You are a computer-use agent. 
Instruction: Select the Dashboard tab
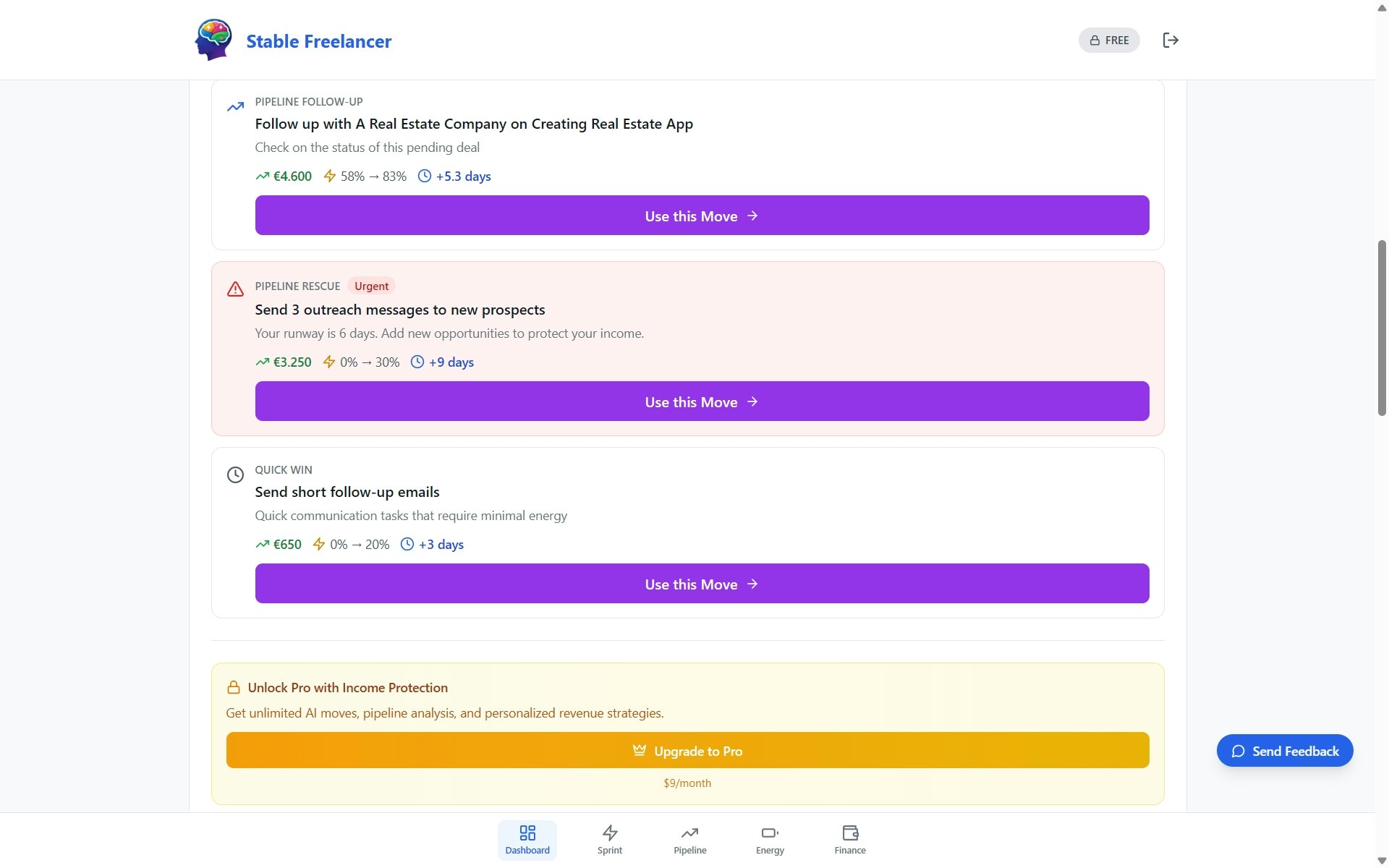[x=527, y=840]
